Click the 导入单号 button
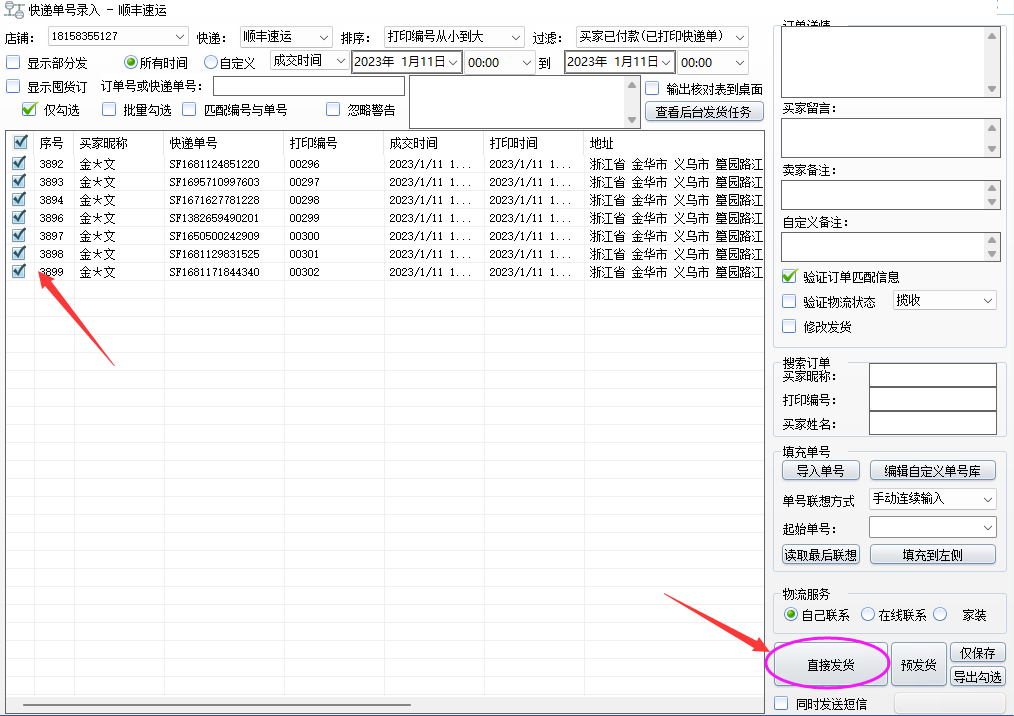The width and height of the screenshot is (1014, 716). [x=820, y=471]
